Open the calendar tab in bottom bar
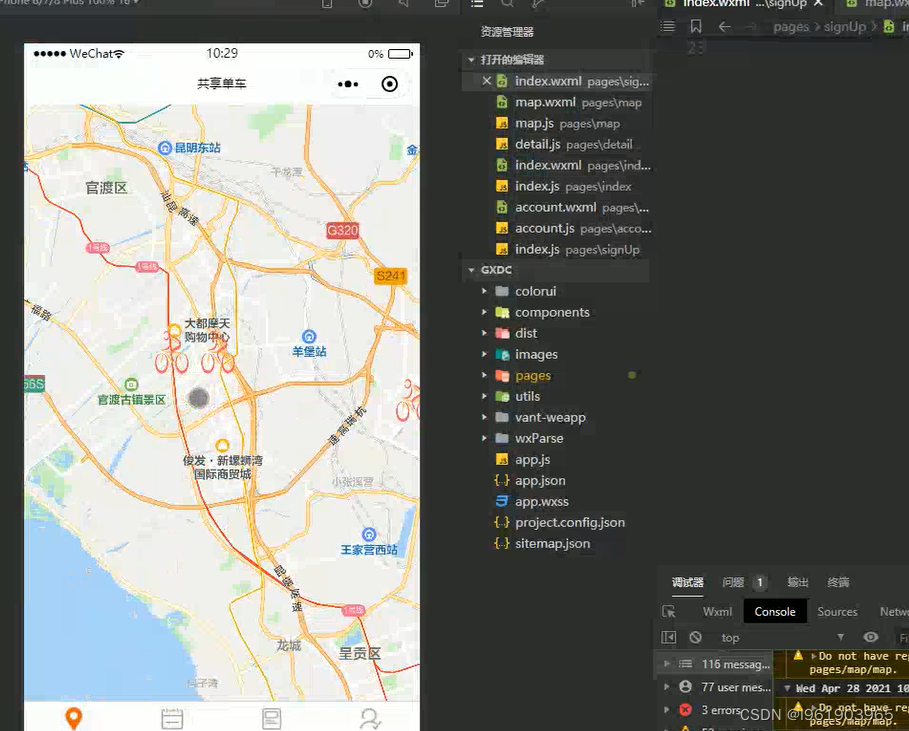 [x=172, y=718]
